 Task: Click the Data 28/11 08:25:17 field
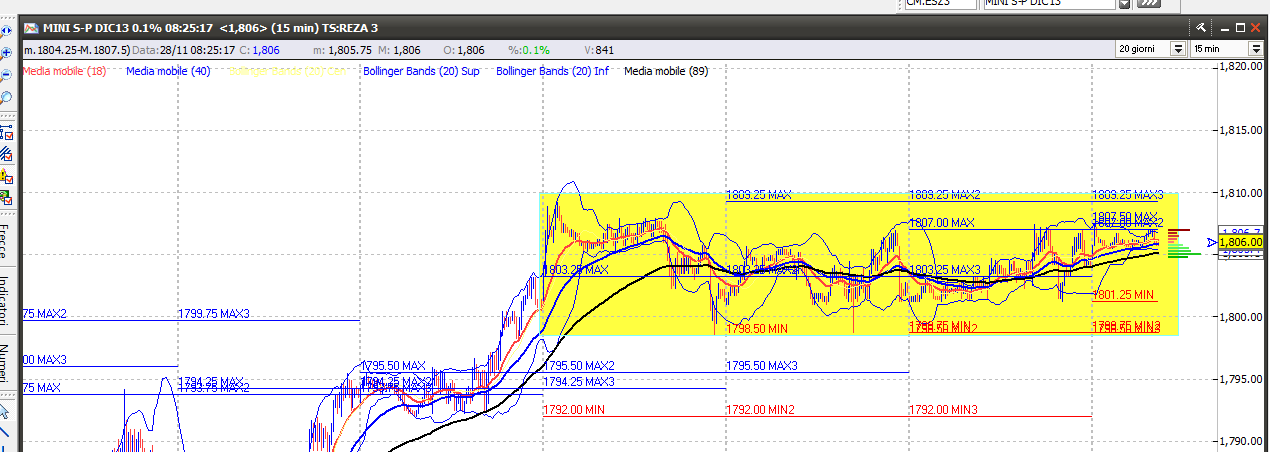pyautogui.click(x=184, y=49)
